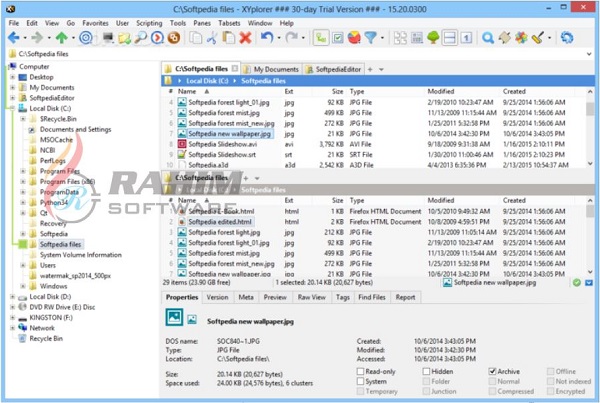Click the colorful flower customize icon
The height and width of the screenshot is (403, 600).
[521, 38]
